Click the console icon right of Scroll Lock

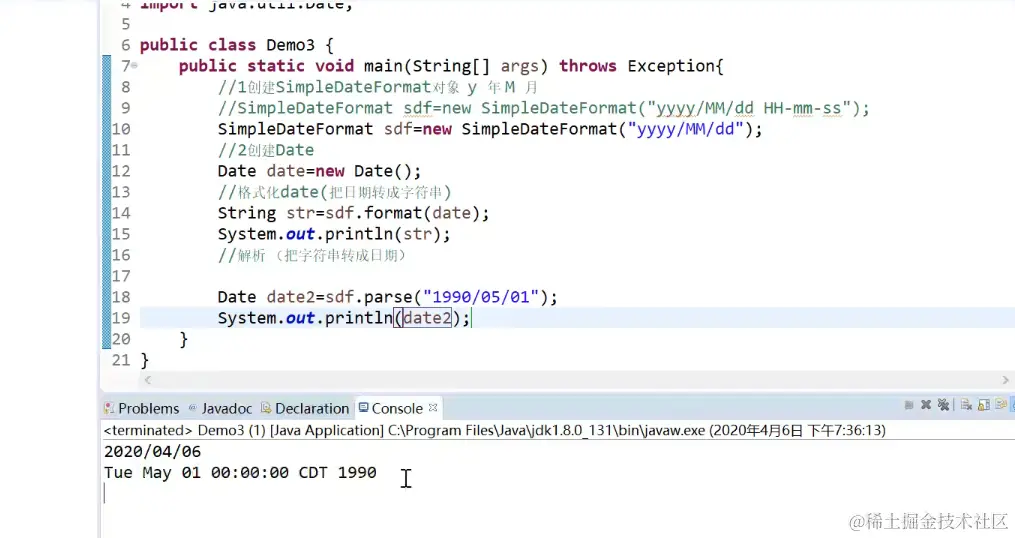coord(1001,405)
